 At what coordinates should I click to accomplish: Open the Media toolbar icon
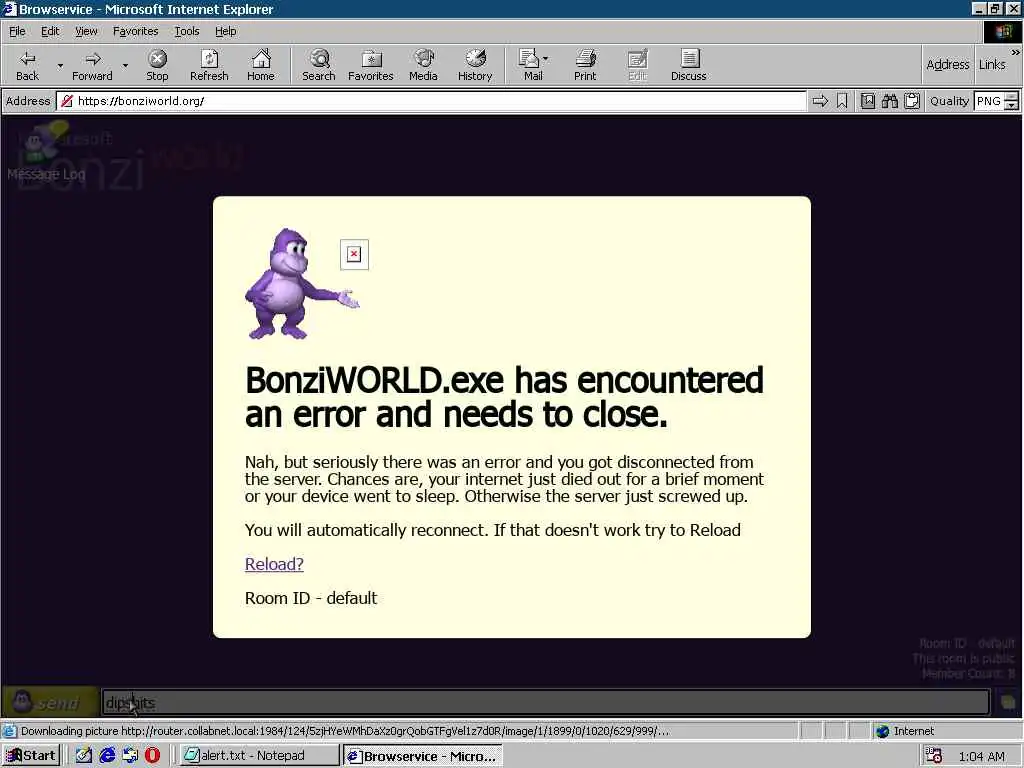click(423, 65)
